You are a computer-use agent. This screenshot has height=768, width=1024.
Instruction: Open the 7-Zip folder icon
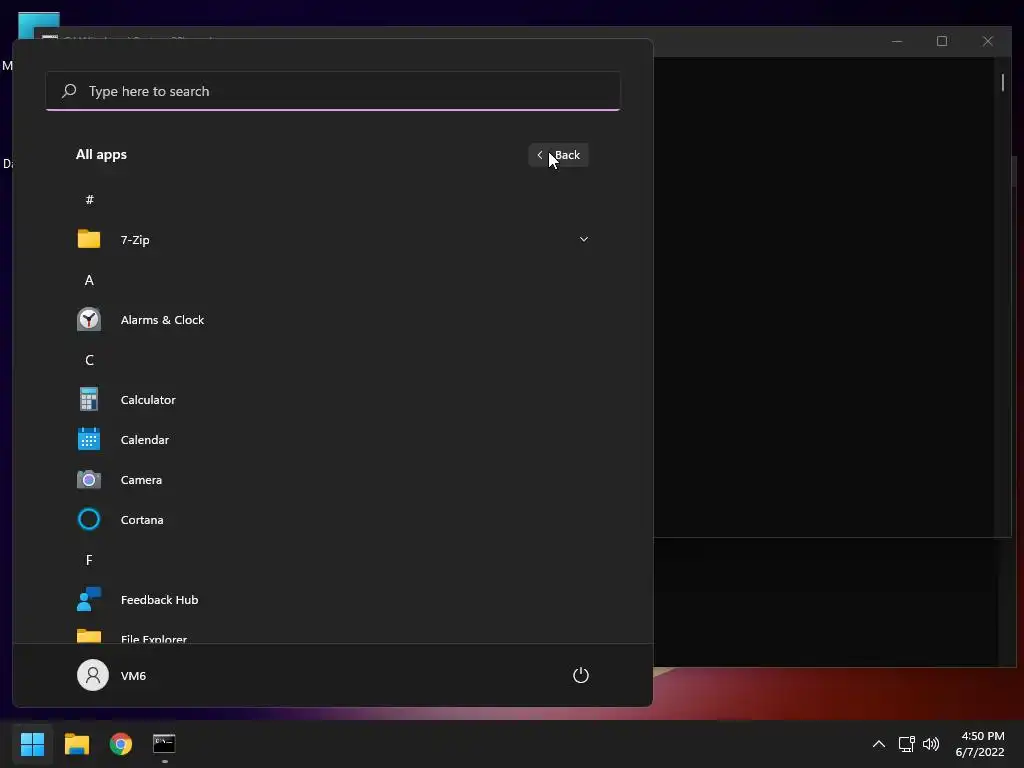point(89,239)
